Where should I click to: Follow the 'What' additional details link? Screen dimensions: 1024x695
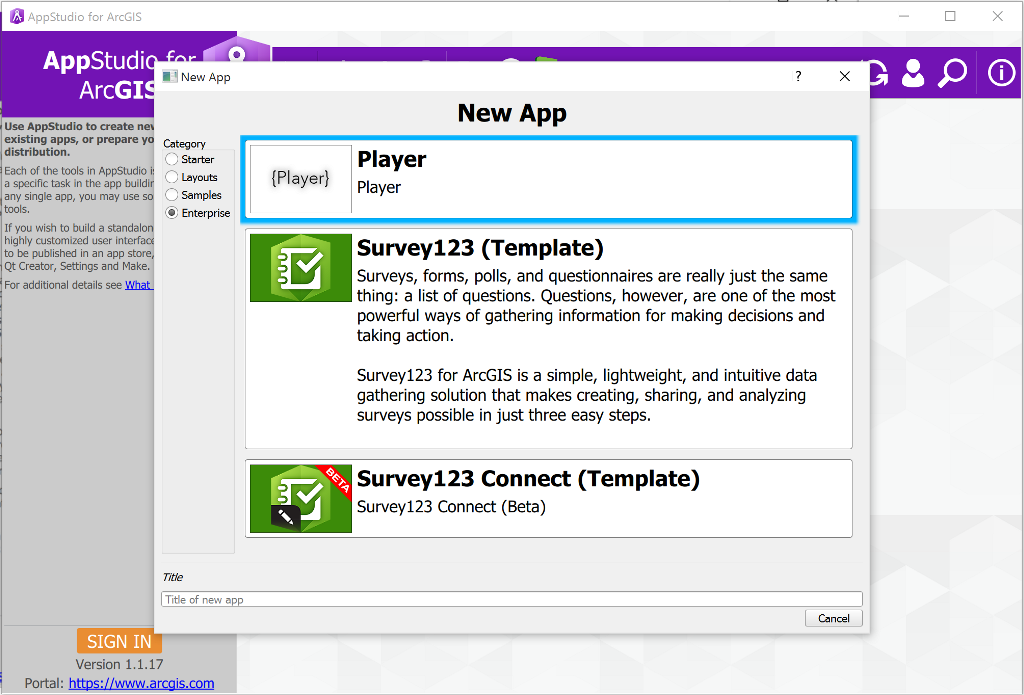coord(138,285)
